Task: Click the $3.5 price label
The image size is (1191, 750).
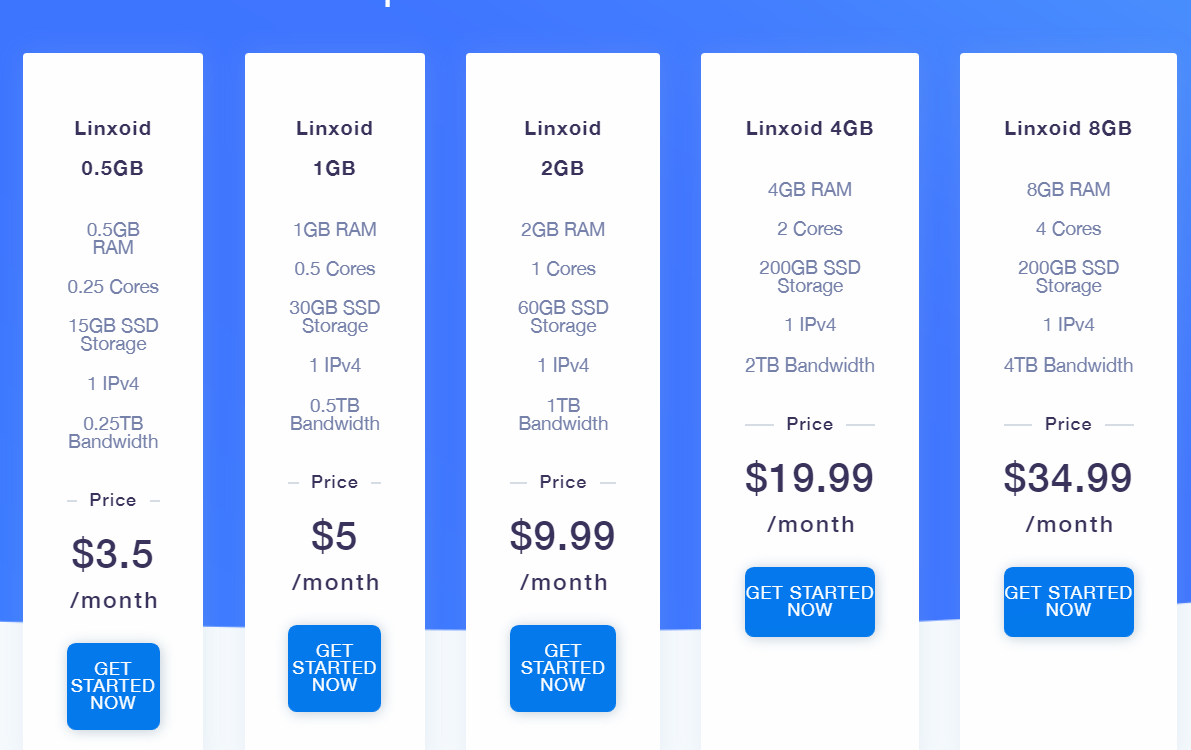Action: click(113, 553)
